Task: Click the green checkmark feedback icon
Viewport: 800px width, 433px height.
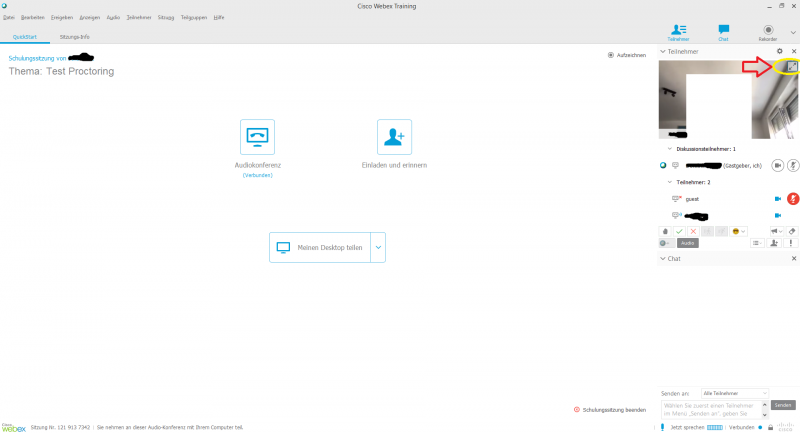Action: click(x=679, y=231)
